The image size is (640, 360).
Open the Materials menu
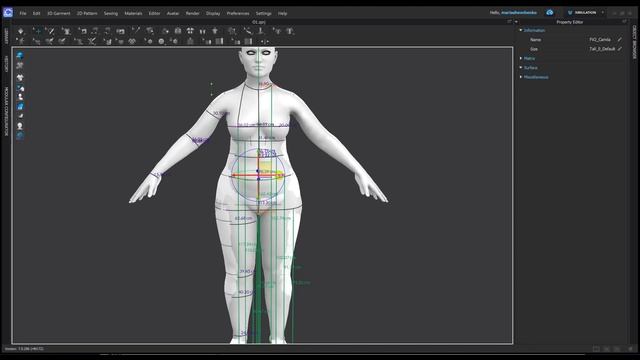pos(133,13)
